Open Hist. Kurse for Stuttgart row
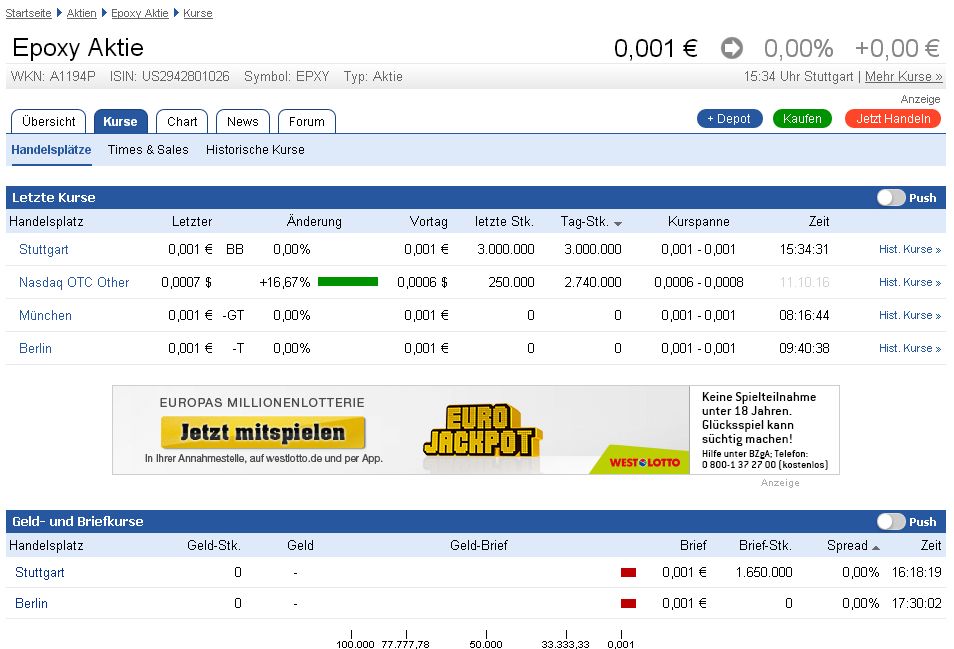The width and height of the screenshot is (954, 649). point(910,249)
